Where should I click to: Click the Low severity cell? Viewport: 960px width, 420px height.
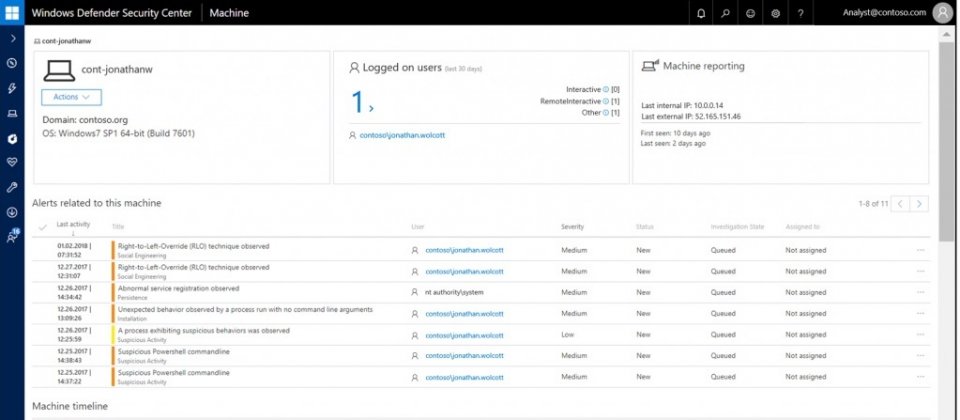click(x=568, y=335)
